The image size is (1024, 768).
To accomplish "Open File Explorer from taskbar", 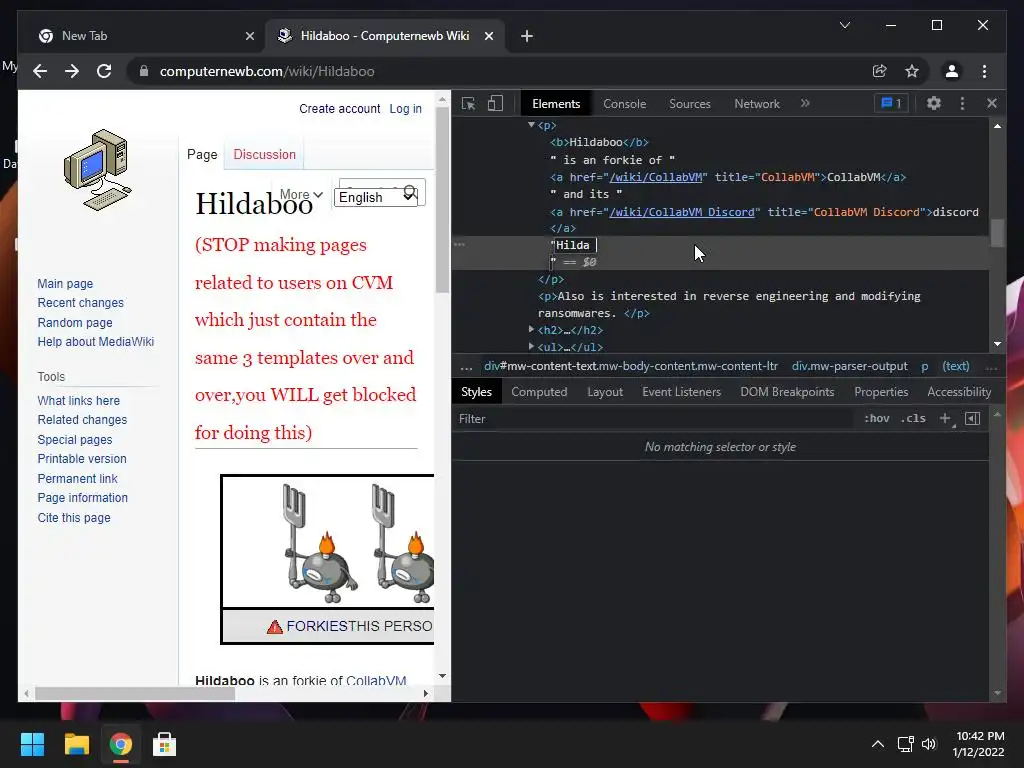I will click(x=76, y=744).
